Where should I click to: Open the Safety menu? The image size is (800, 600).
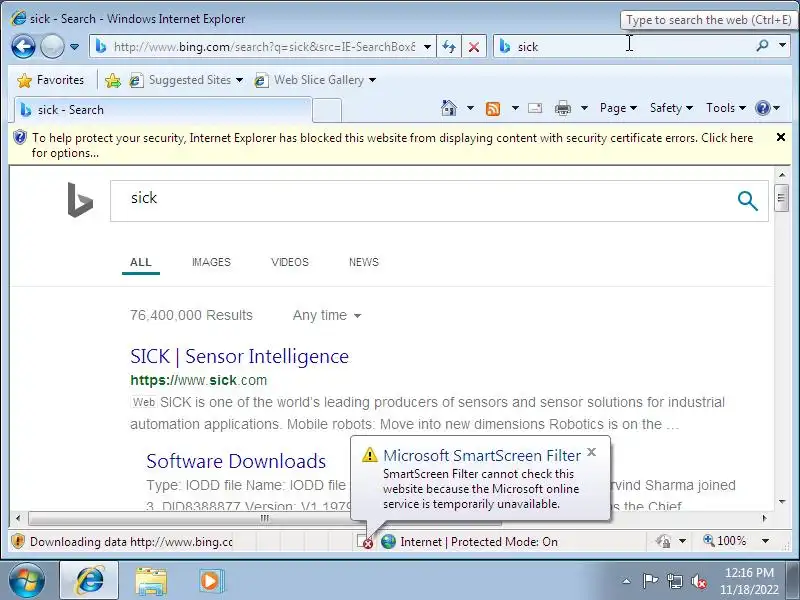pyautogui.click(x=671, y=108)
